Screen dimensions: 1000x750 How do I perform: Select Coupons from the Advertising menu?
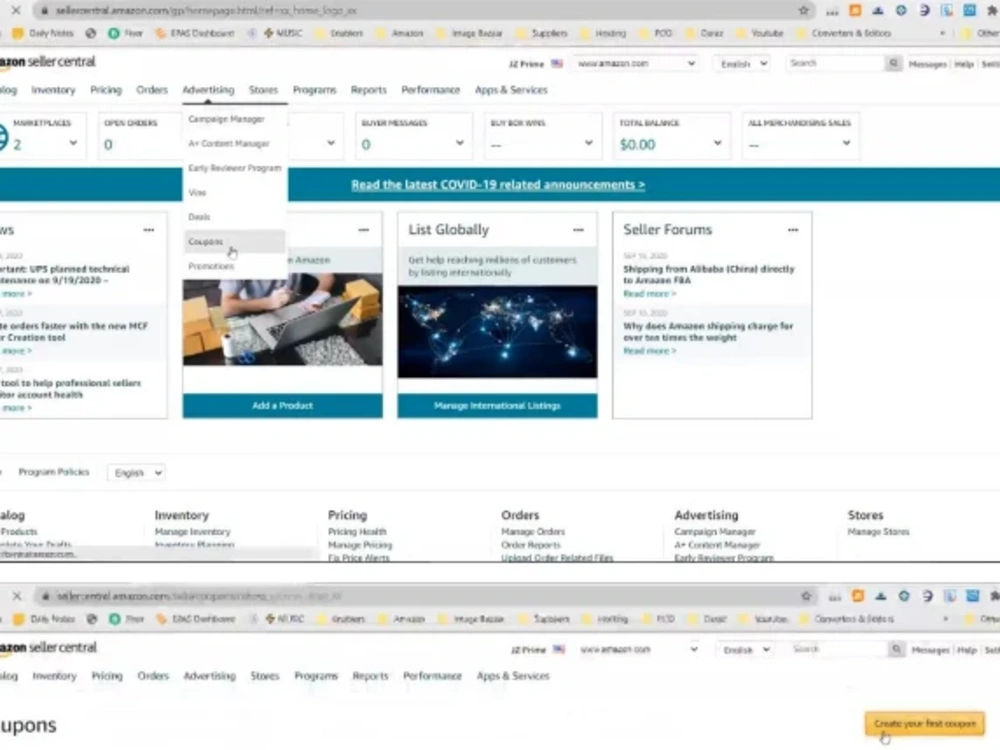tap(233, 242)
